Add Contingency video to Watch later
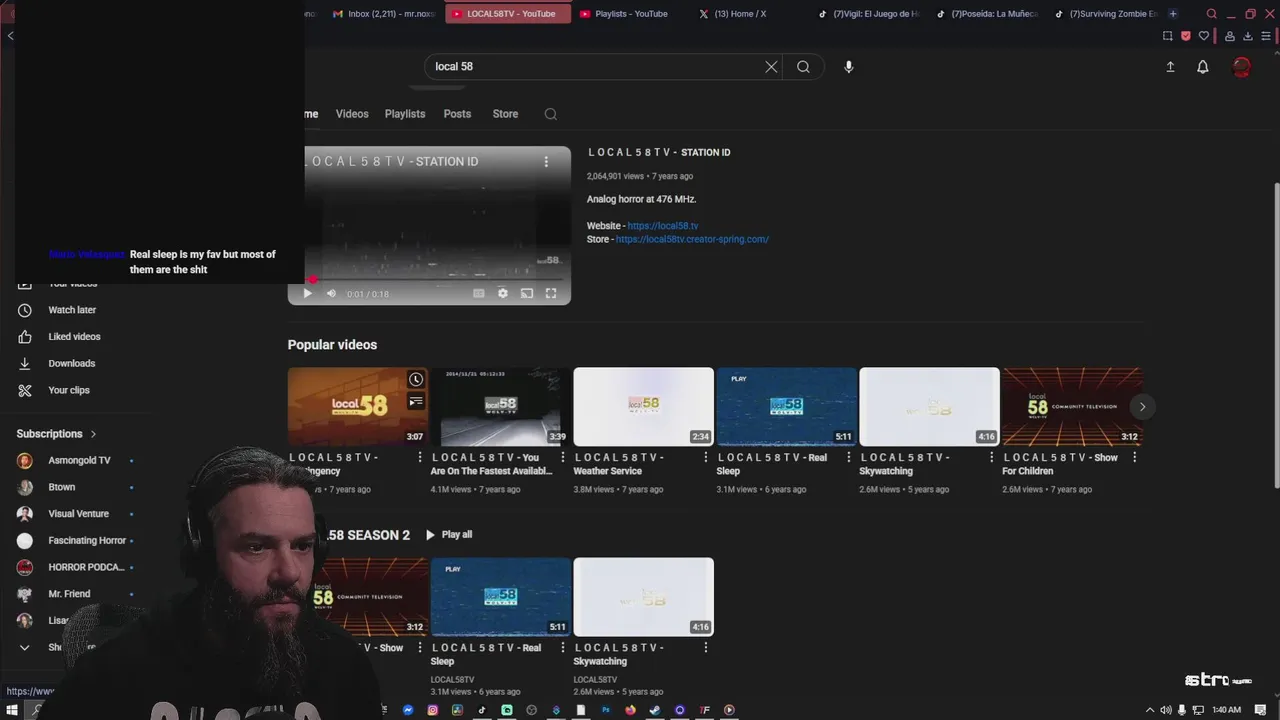 416,380
